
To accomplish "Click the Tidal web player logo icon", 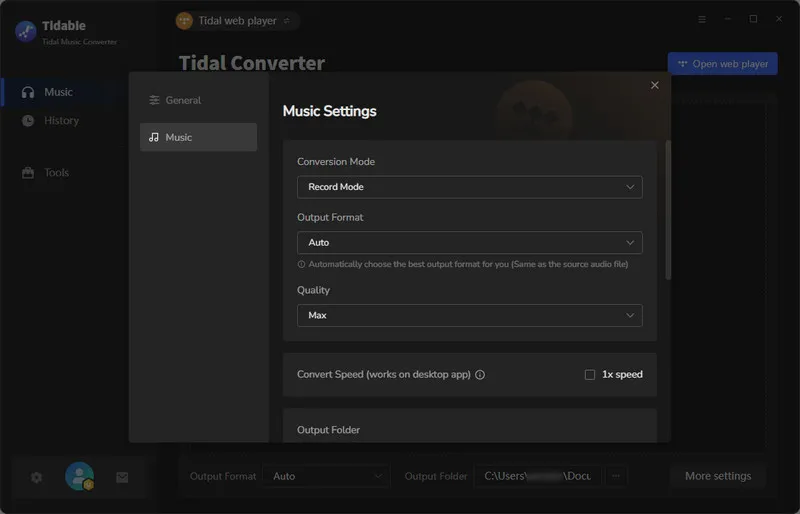I will (184, 21).
